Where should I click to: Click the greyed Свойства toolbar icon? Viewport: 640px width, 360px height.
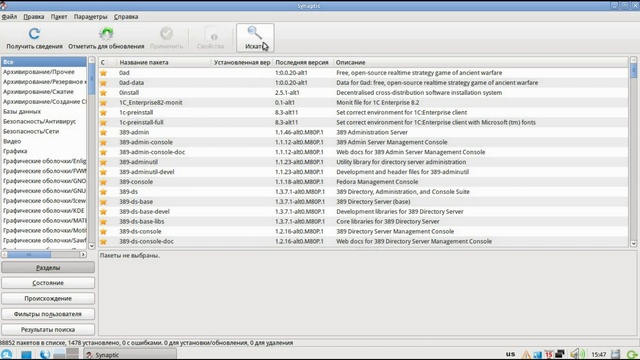[211, 33]
